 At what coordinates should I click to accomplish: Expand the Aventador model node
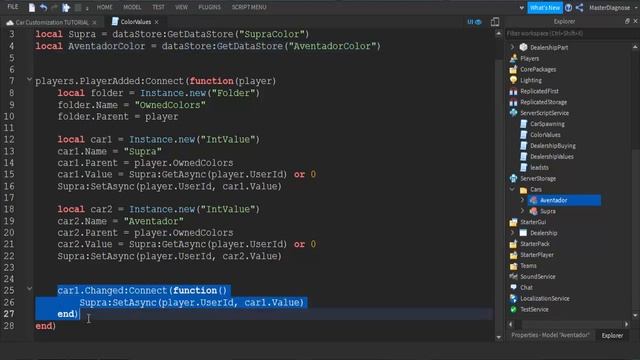[522, 200]
